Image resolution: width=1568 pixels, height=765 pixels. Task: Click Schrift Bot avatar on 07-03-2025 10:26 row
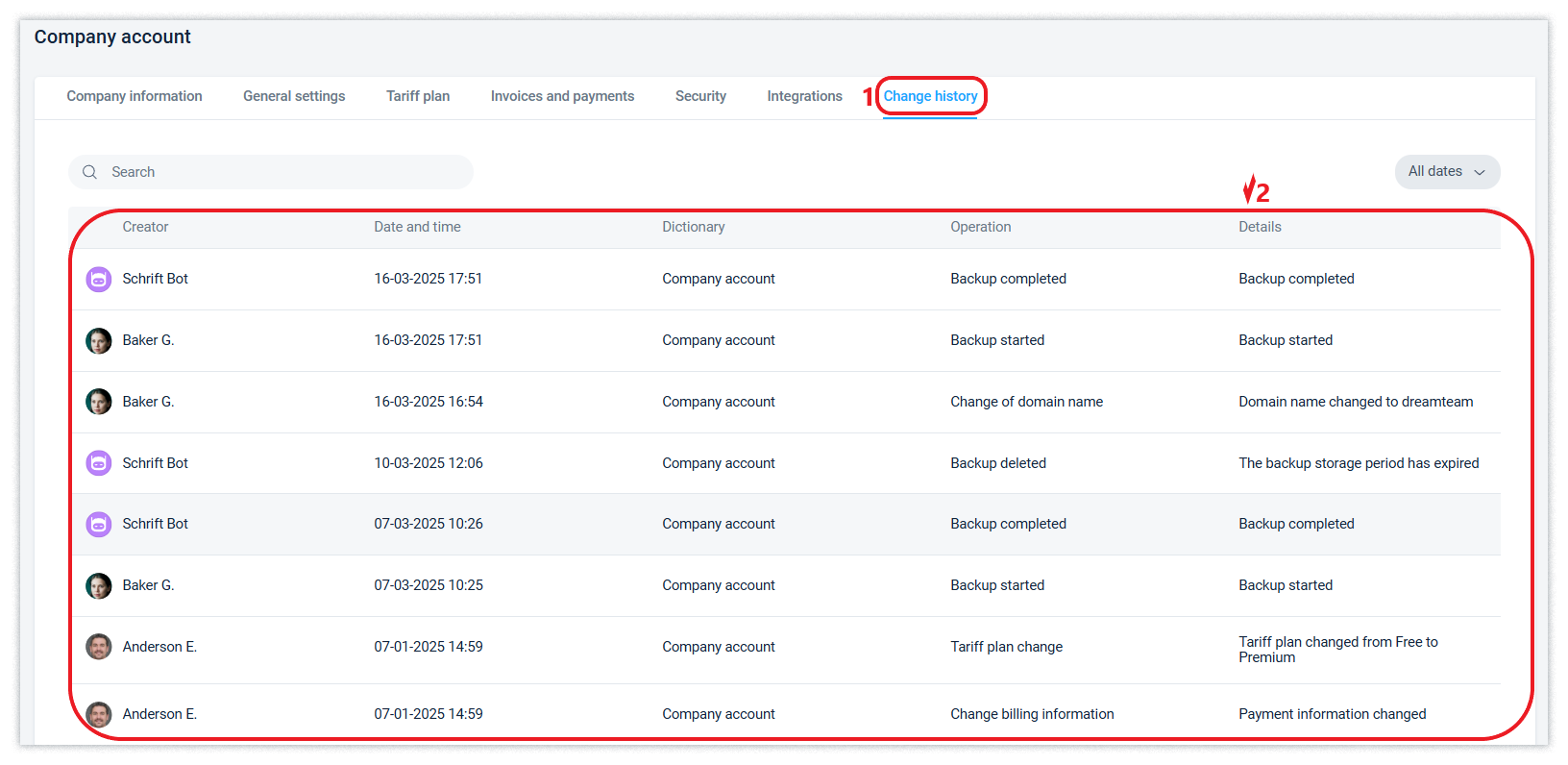click(99, 524)
